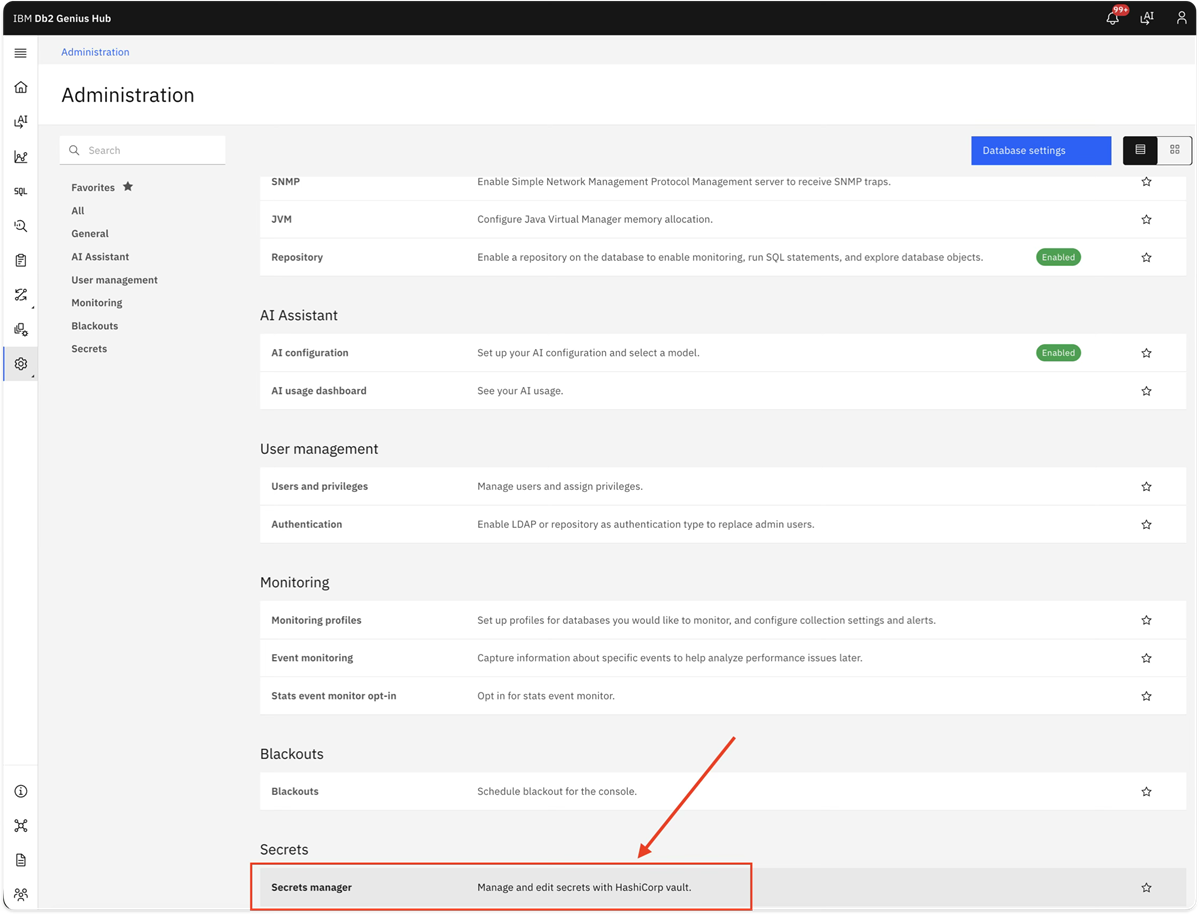Select User management category filter
This screenshot has width=1200, height=915.
pos(114,280)
